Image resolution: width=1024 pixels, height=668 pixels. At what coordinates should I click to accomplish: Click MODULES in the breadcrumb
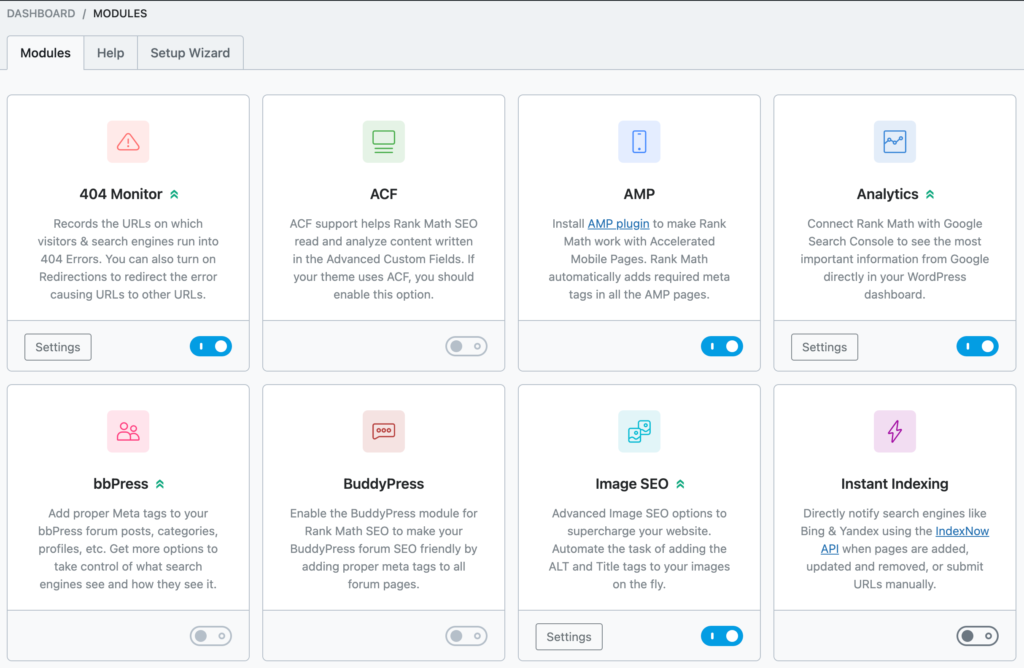tap(120, 14)
